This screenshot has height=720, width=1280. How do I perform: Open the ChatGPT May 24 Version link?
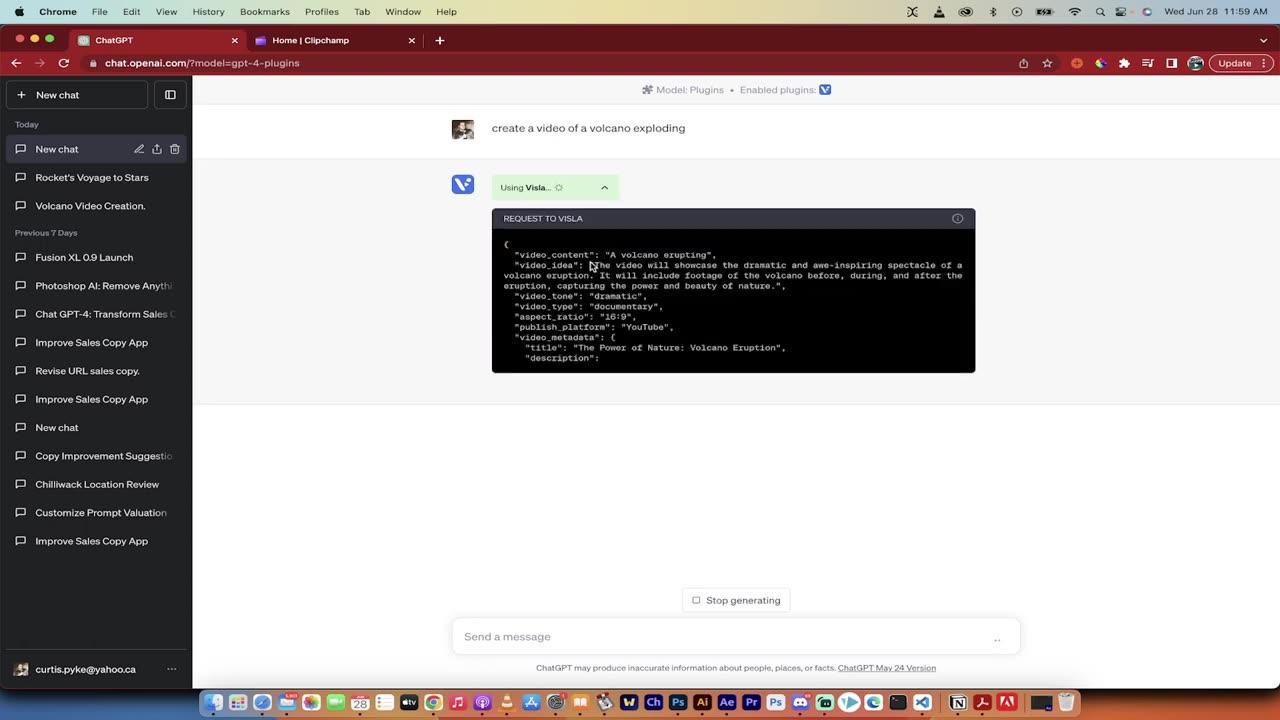pos(886,668)
